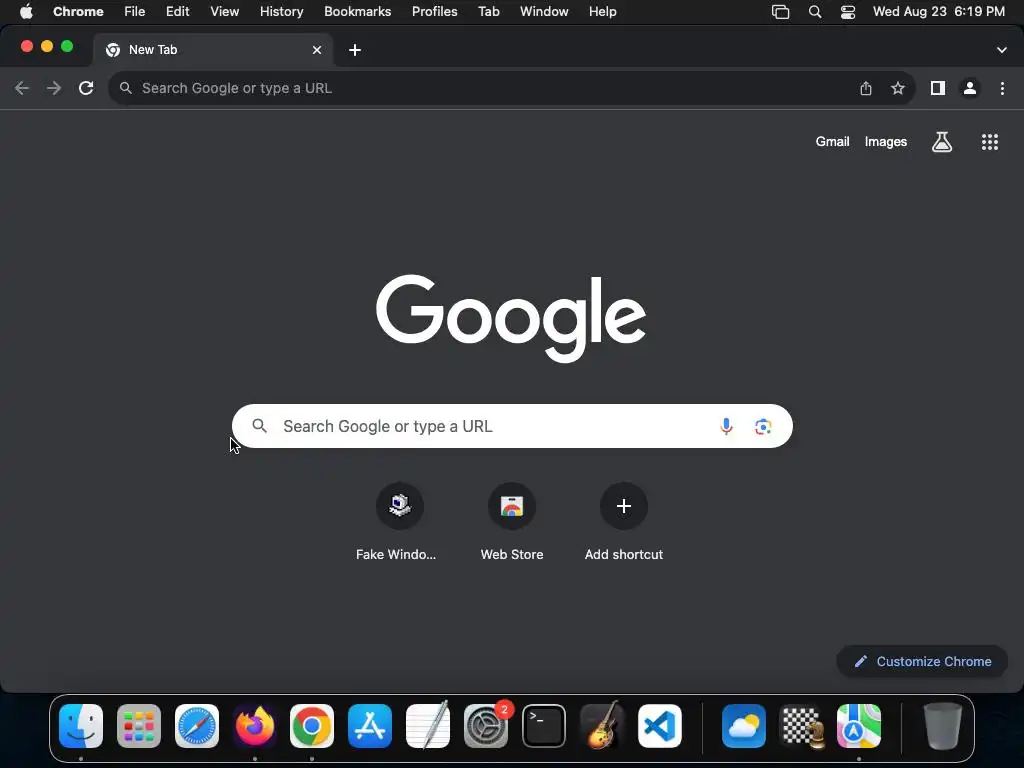Open the App Store from the Dock
This screenshot has height=768, width=1024.
(370, 726)
